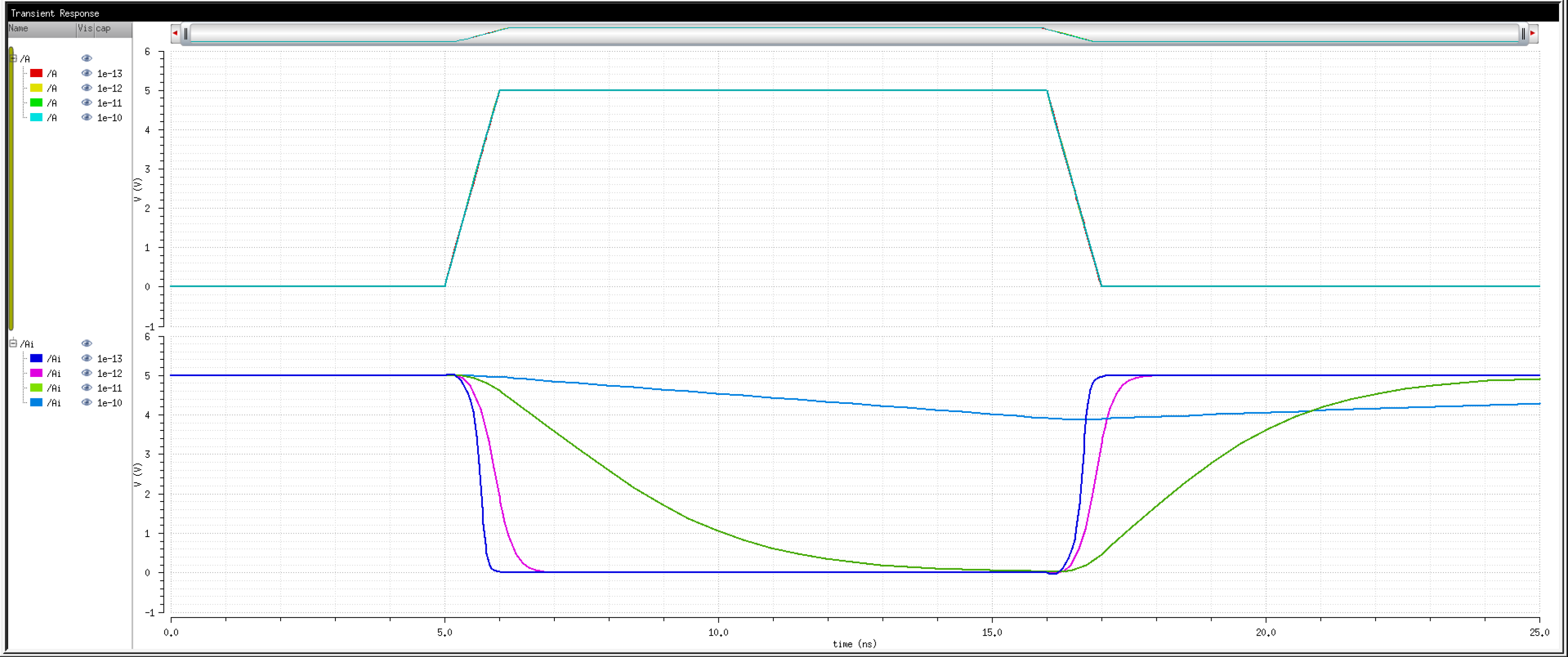Collapse the /Ai signal group

click(13, 344)
